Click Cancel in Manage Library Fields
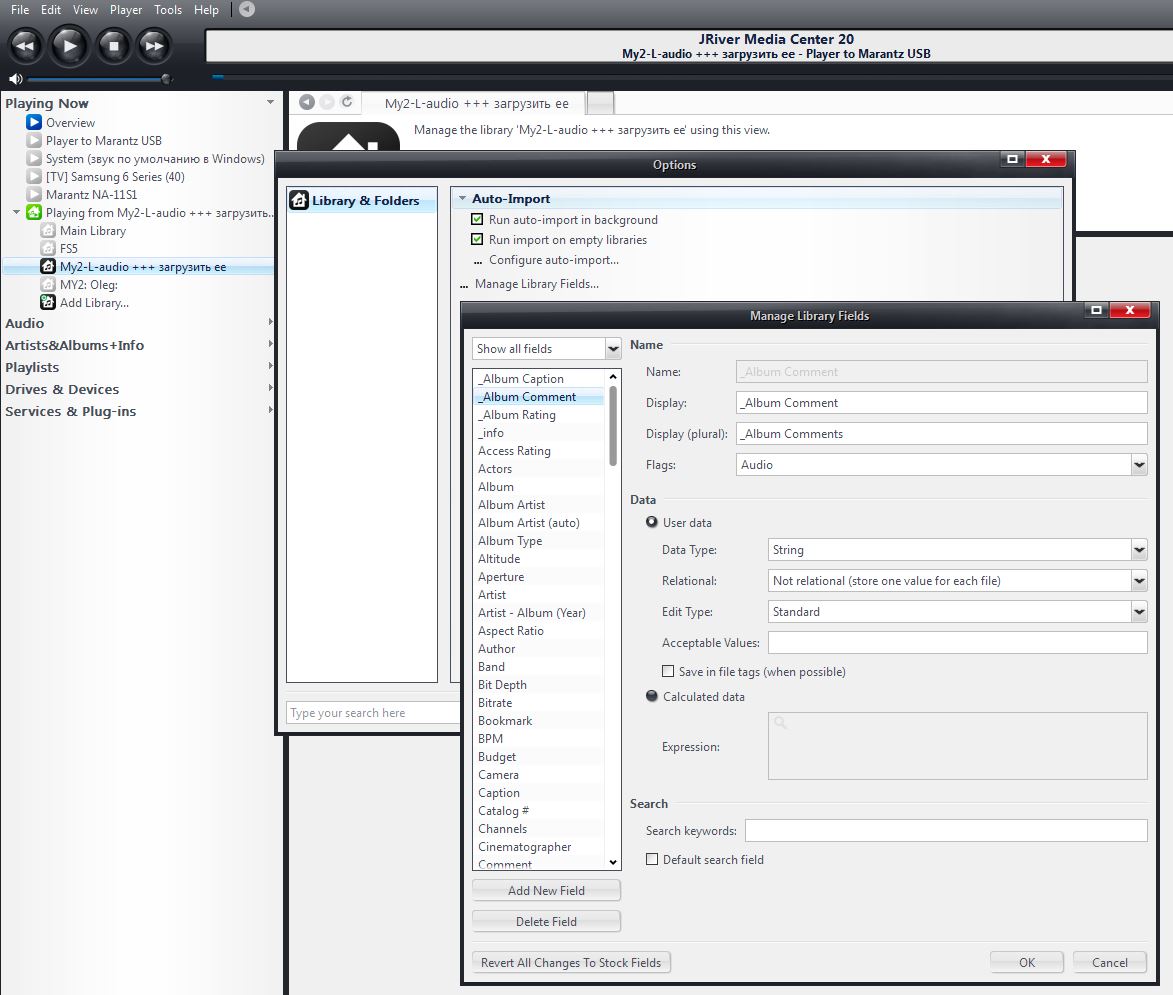1173x995 pixels. tap(1109, 962)
